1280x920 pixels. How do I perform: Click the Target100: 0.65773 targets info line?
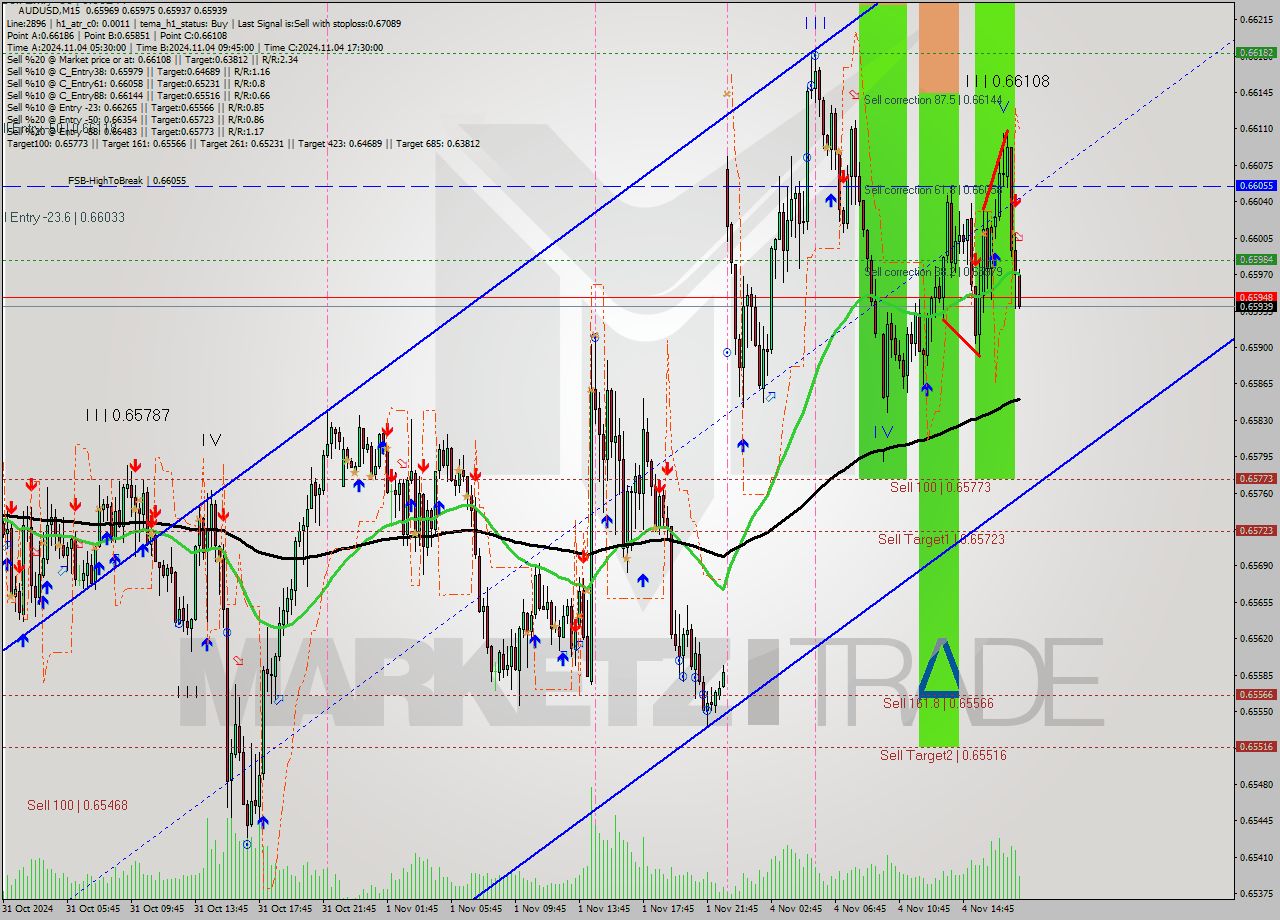point(243,144)
